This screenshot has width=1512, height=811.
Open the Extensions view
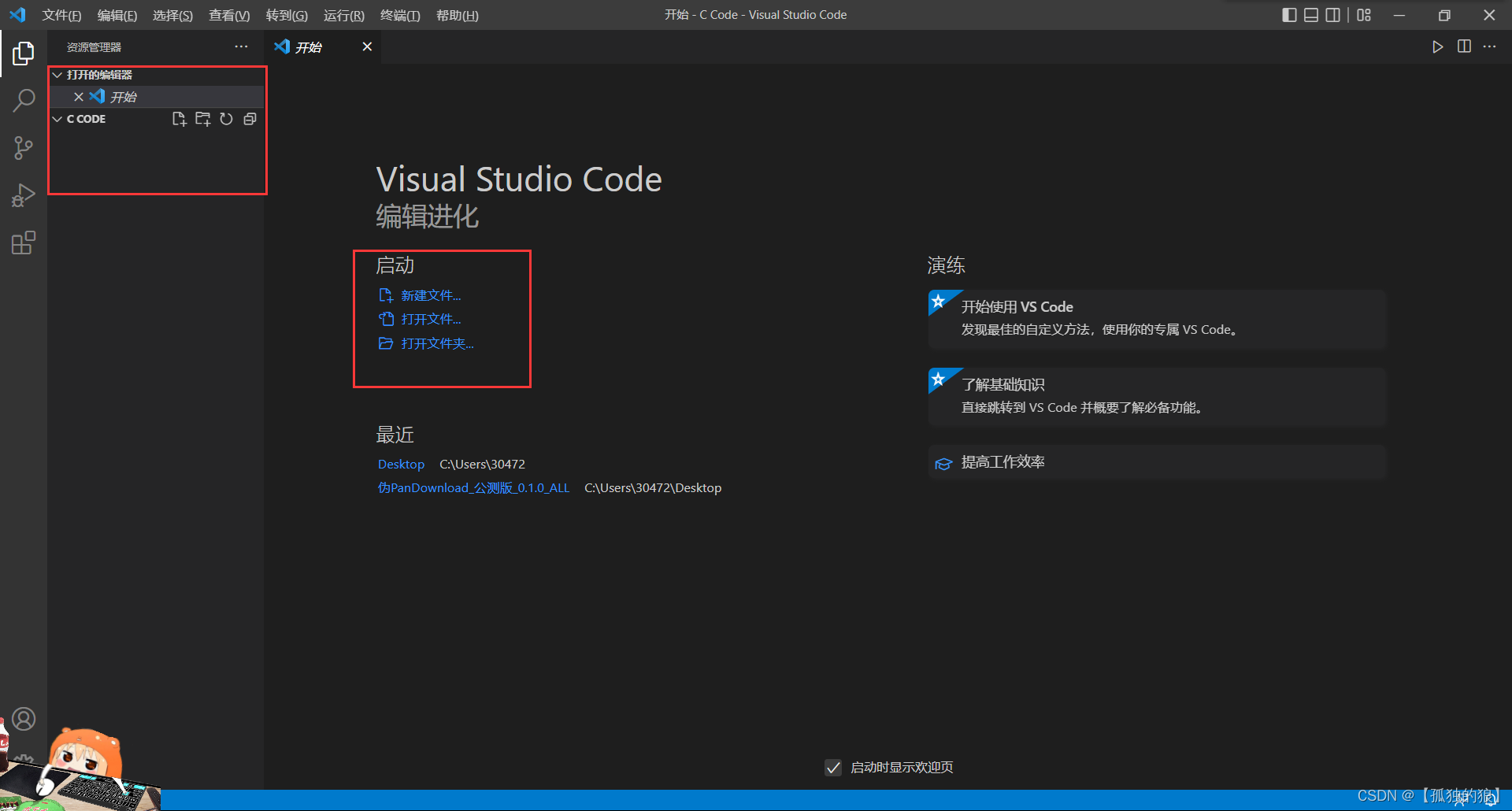point(24,243)
